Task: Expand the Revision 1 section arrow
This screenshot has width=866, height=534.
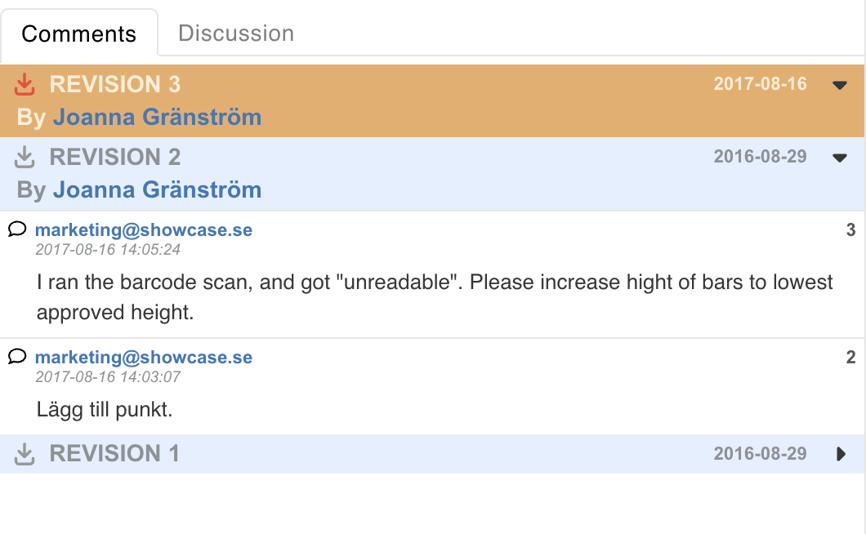Action: (841, 454)
